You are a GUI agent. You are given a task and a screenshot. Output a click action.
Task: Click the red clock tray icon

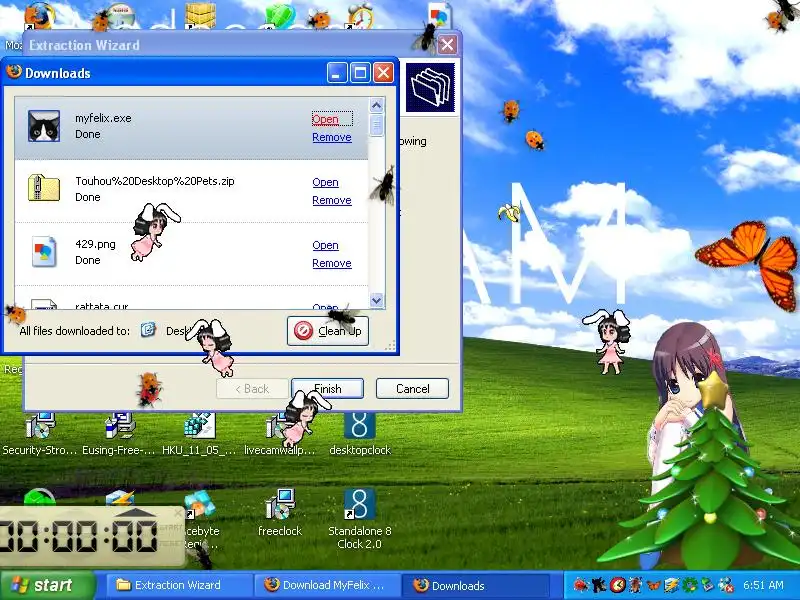point(618,585)
